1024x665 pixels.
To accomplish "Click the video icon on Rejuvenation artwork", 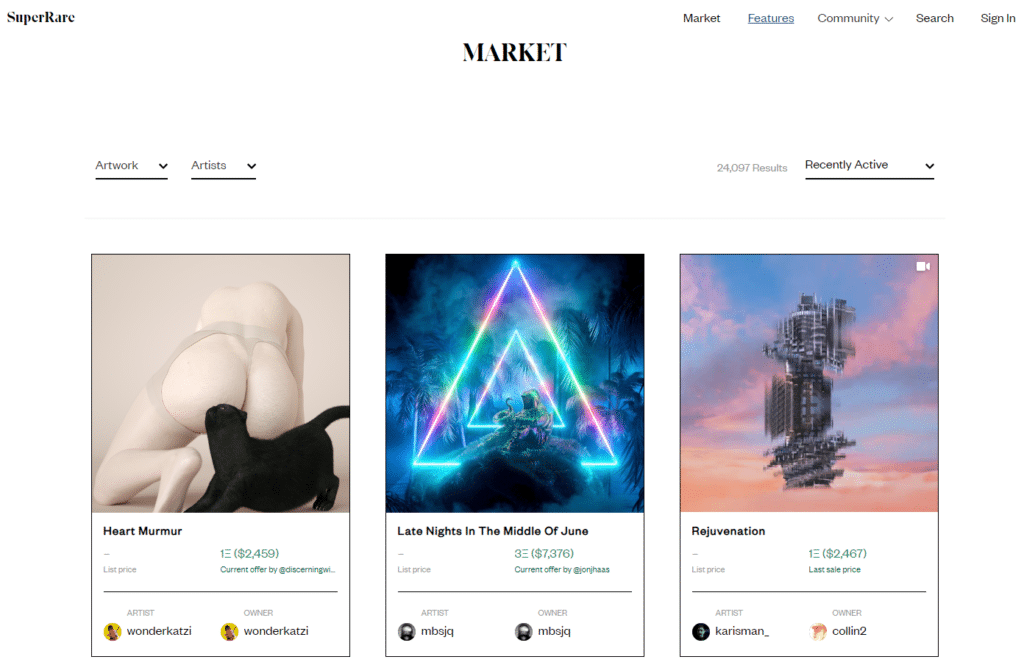I will 923,266.
